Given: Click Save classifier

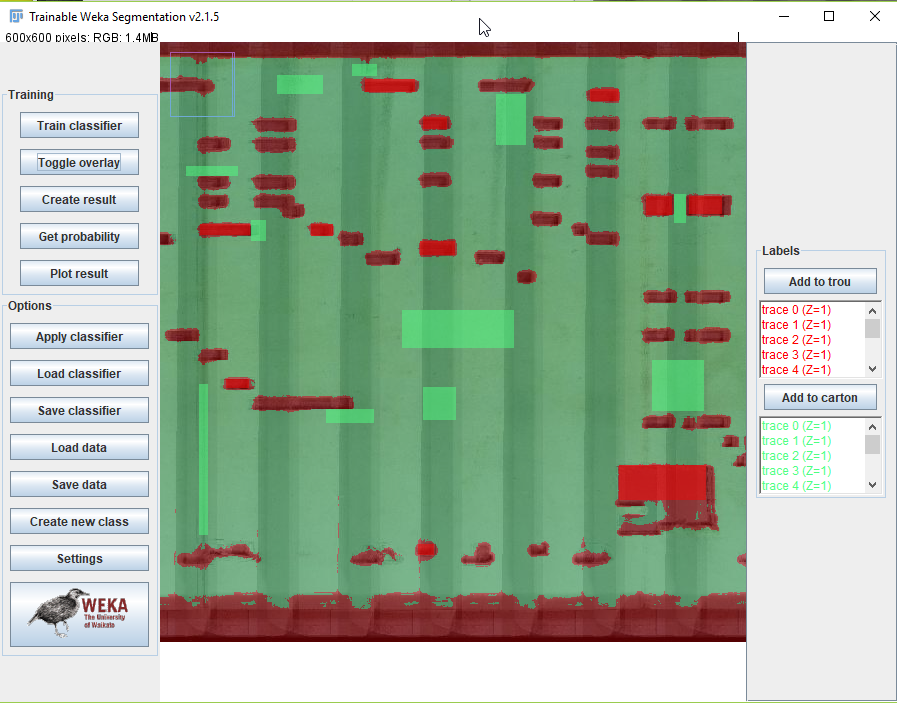Looking at the screenshot, I should (x=79, y=411).
